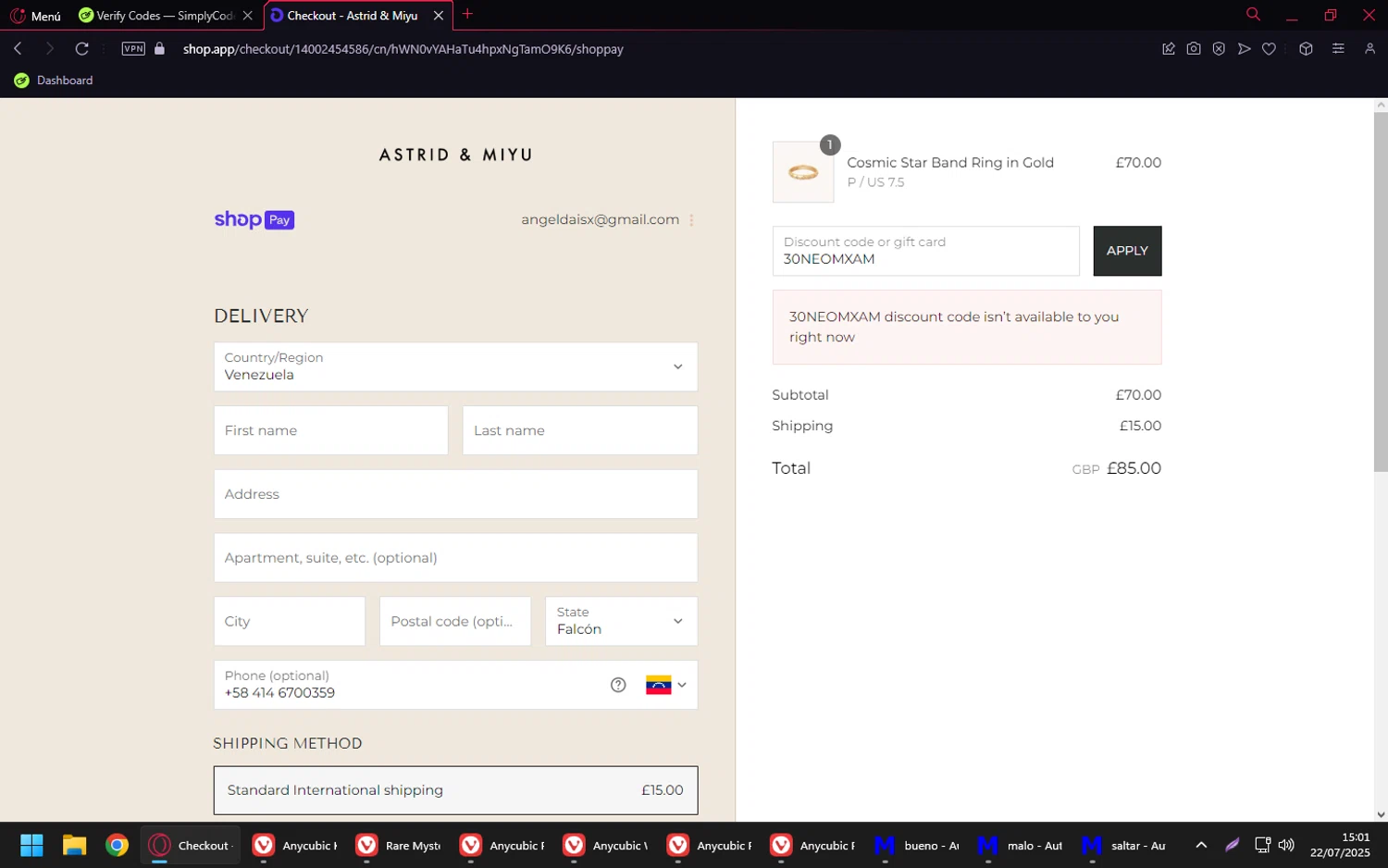Click the Total £85.00 amount

point(1134,468)
